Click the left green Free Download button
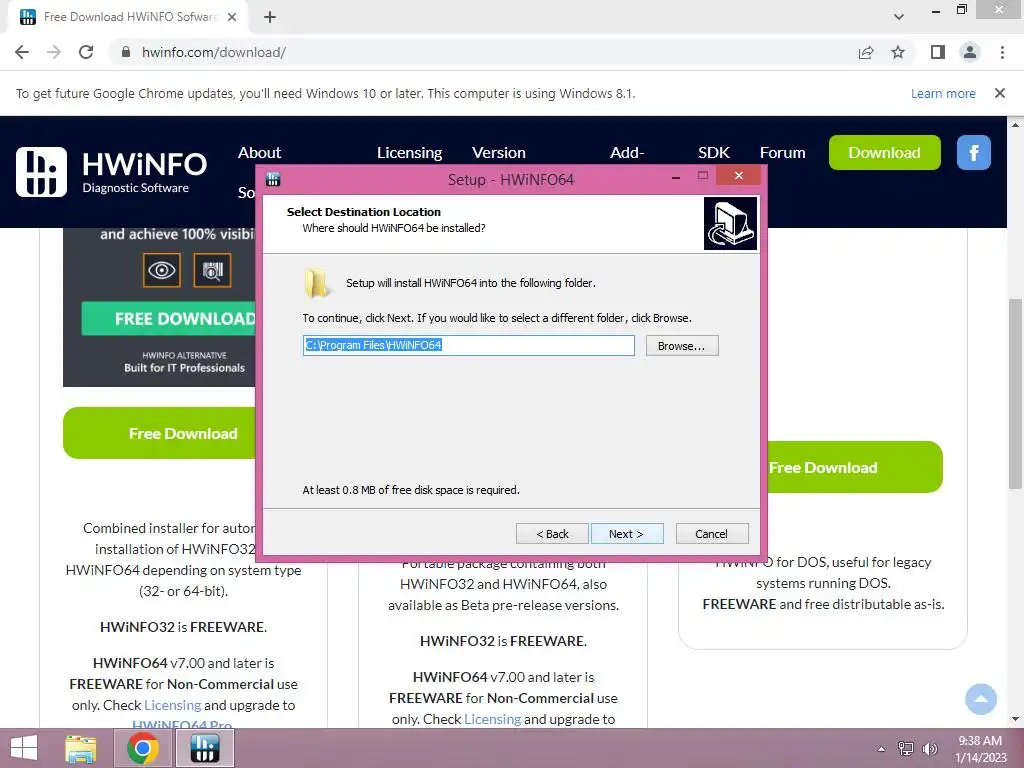The image size is (1024, 768). [x=159, y=433]
